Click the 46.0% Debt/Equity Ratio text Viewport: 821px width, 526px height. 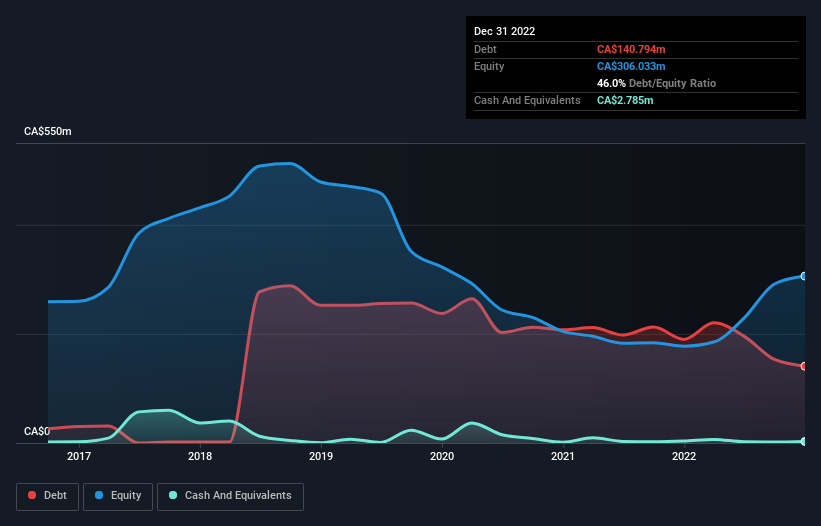point(657,83)
